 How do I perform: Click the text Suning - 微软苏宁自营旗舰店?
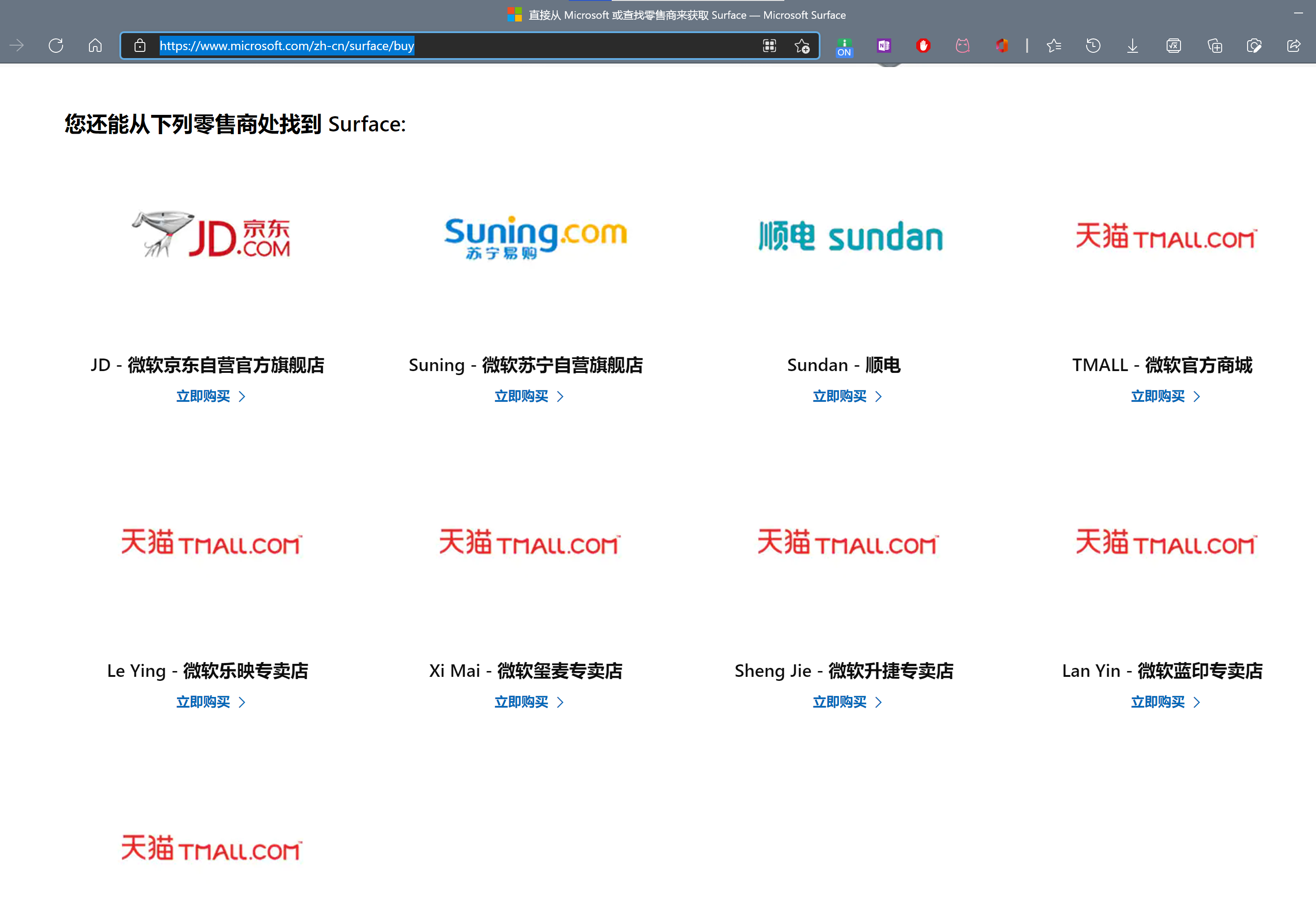click(526, 365)
